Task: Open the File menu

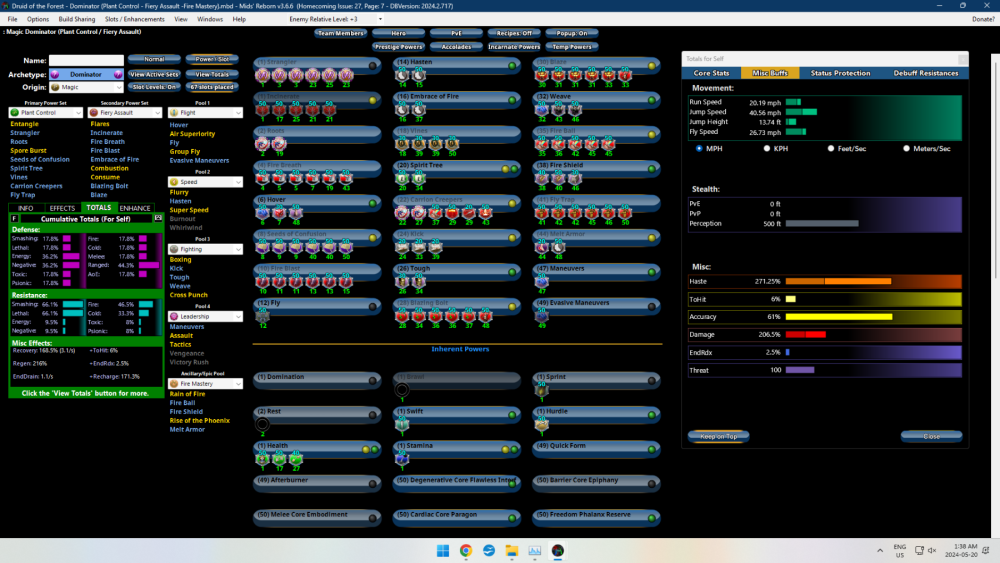Action: tap(13, 19)
